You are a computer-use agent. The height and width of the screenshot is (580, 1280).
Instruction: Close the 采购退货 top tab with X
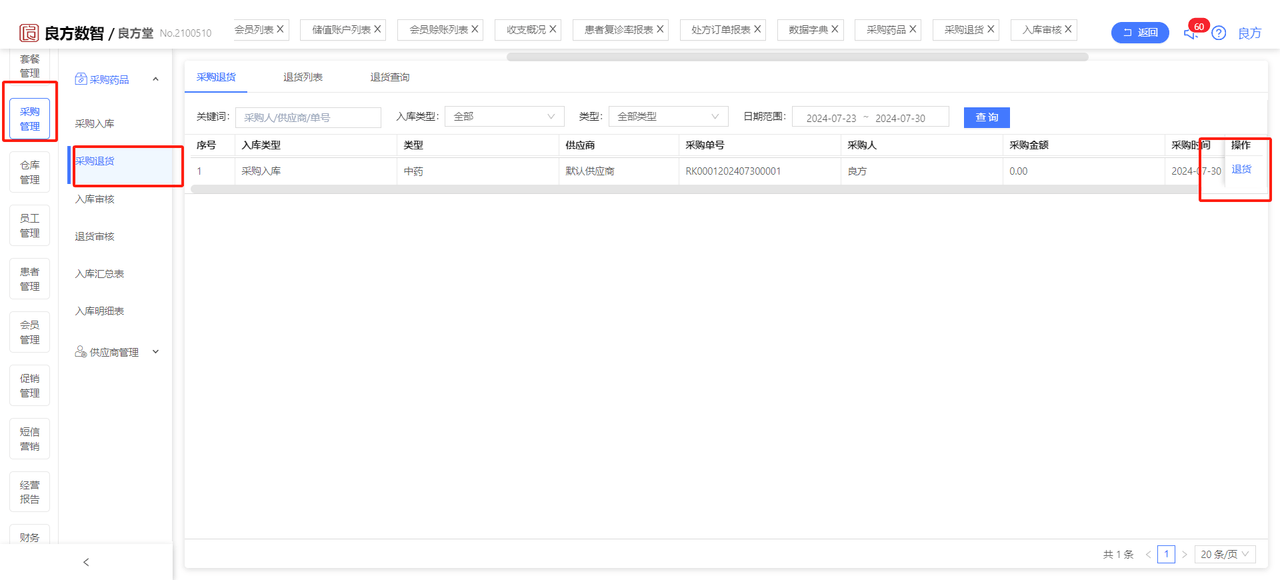(x=991, y=30)
